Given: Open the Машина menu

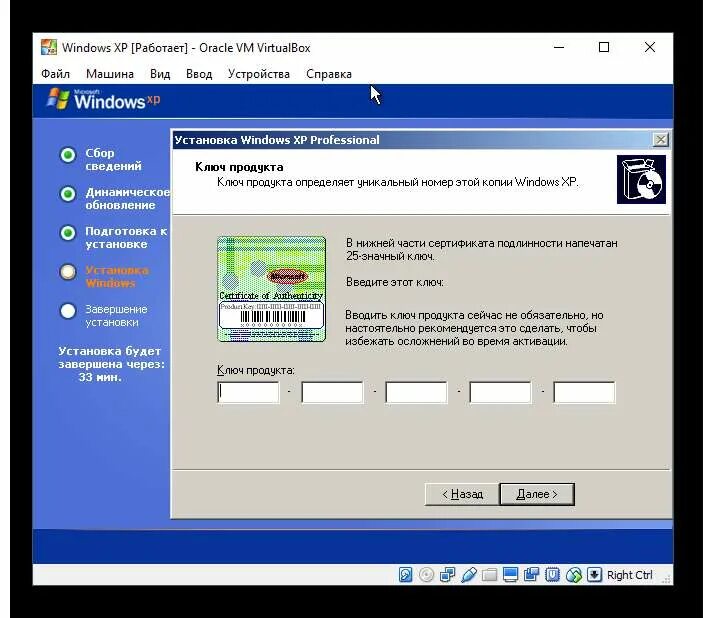Looking at the screenshot, I should coord(110,74).
